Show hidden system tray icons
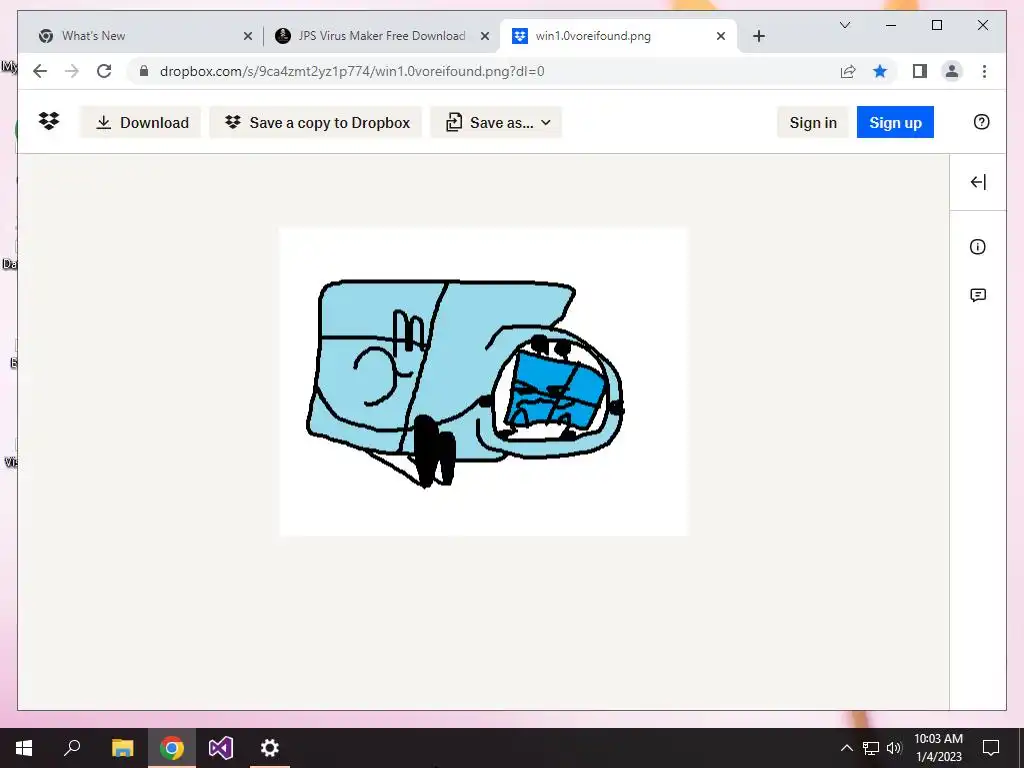The image size is (1024, 768). tap(846, 748)
